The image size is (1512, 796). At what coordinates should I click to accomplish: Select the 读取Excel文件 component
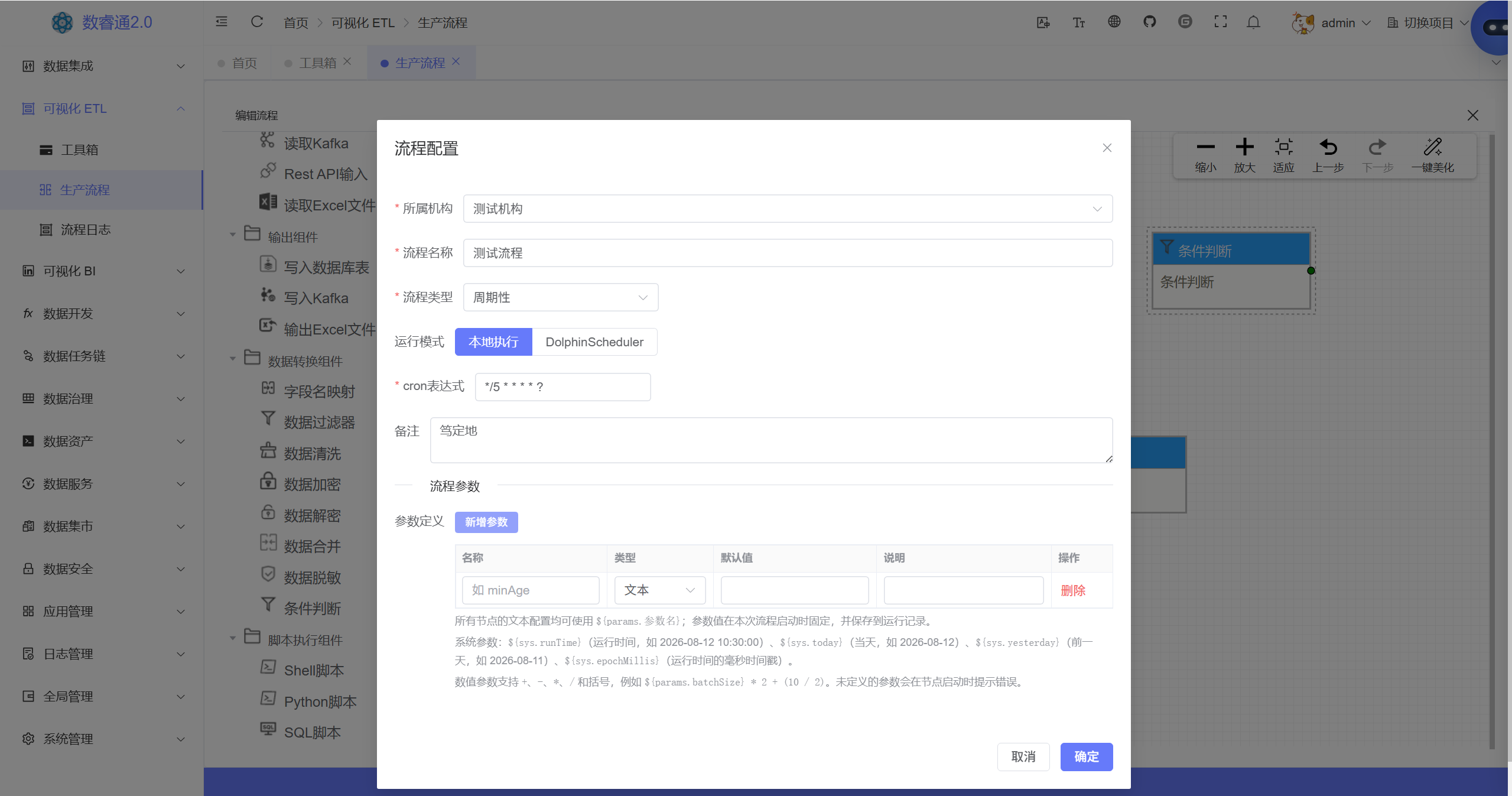[x=317, y=204]
